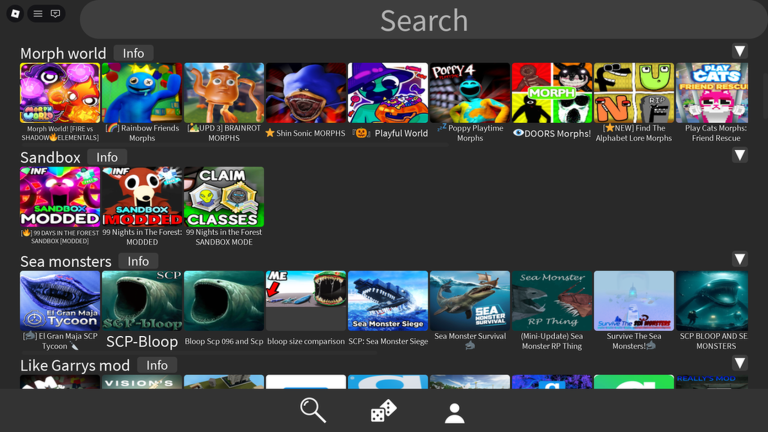Open 99 DAYS IN THE FOREST SANDBOX game
The height and width of the screenshot is (432, 768).
tap(60, 197)
